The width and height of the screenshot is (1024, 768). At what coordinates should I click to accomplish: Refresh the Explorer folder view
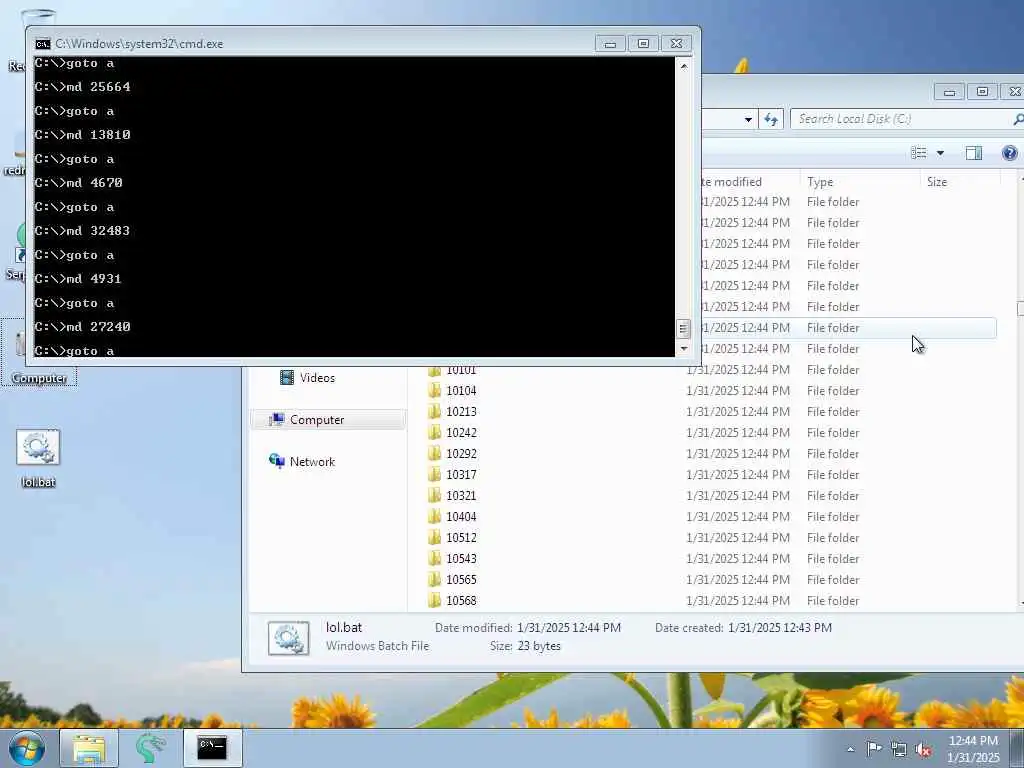pyautogui.click(x=771, y=119)
